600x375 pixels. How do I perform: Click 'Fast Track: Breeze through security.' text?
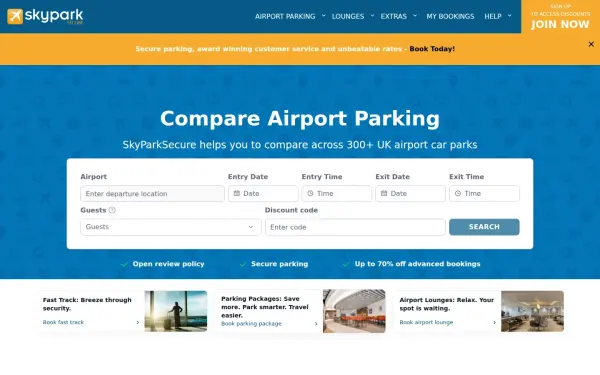(x=87, y=304)
